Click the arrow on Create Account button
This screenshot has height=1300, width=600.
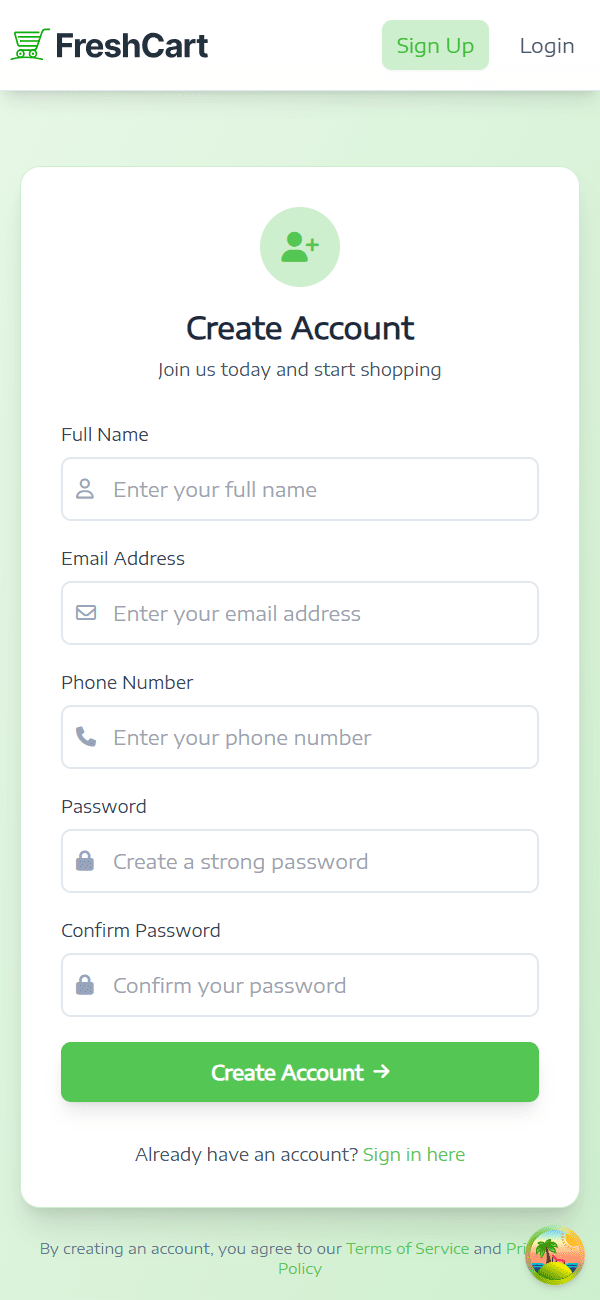(x=381, y=1072)
